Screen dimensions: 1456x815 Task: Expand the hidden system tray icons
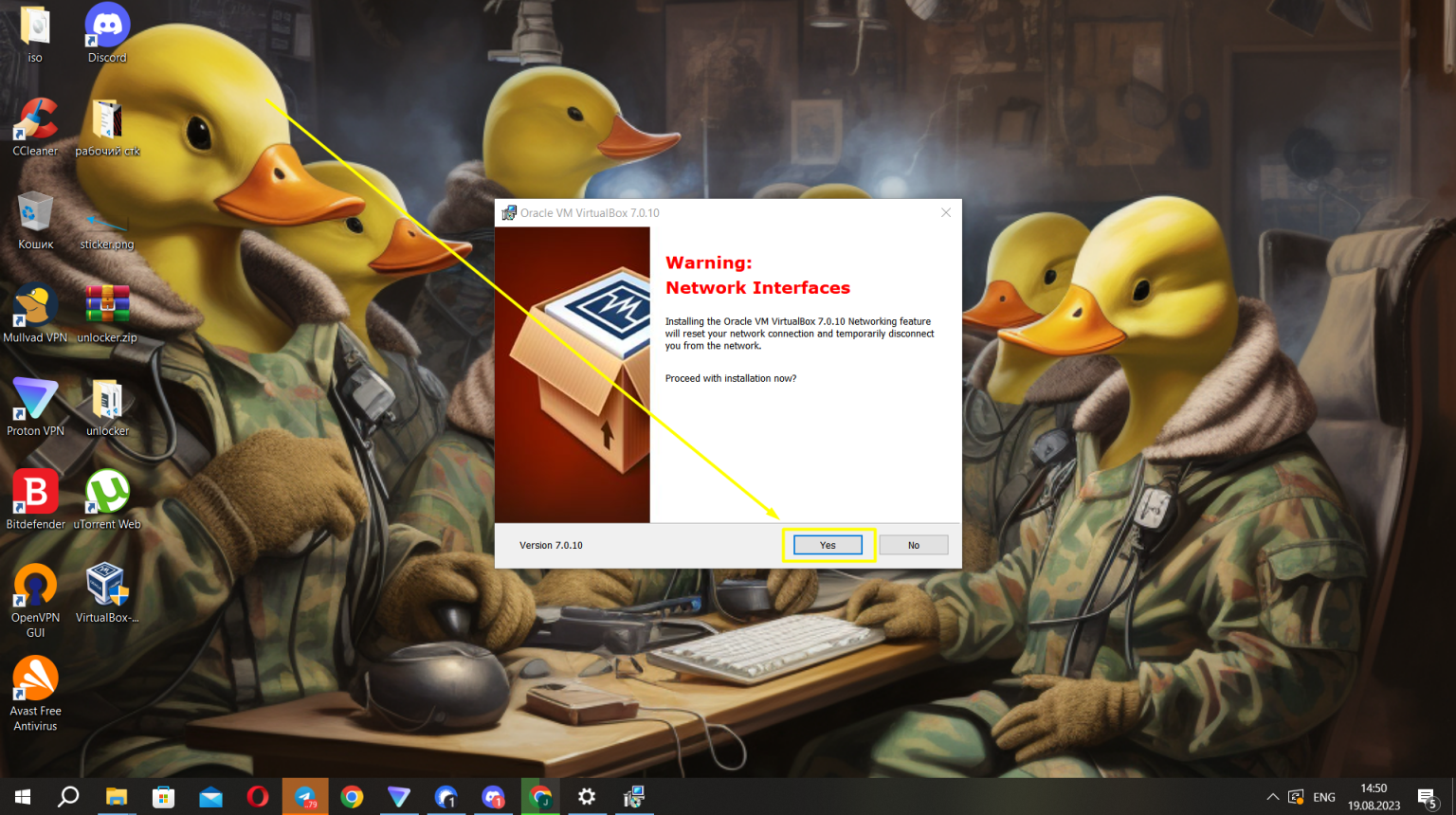(1272, 797)
